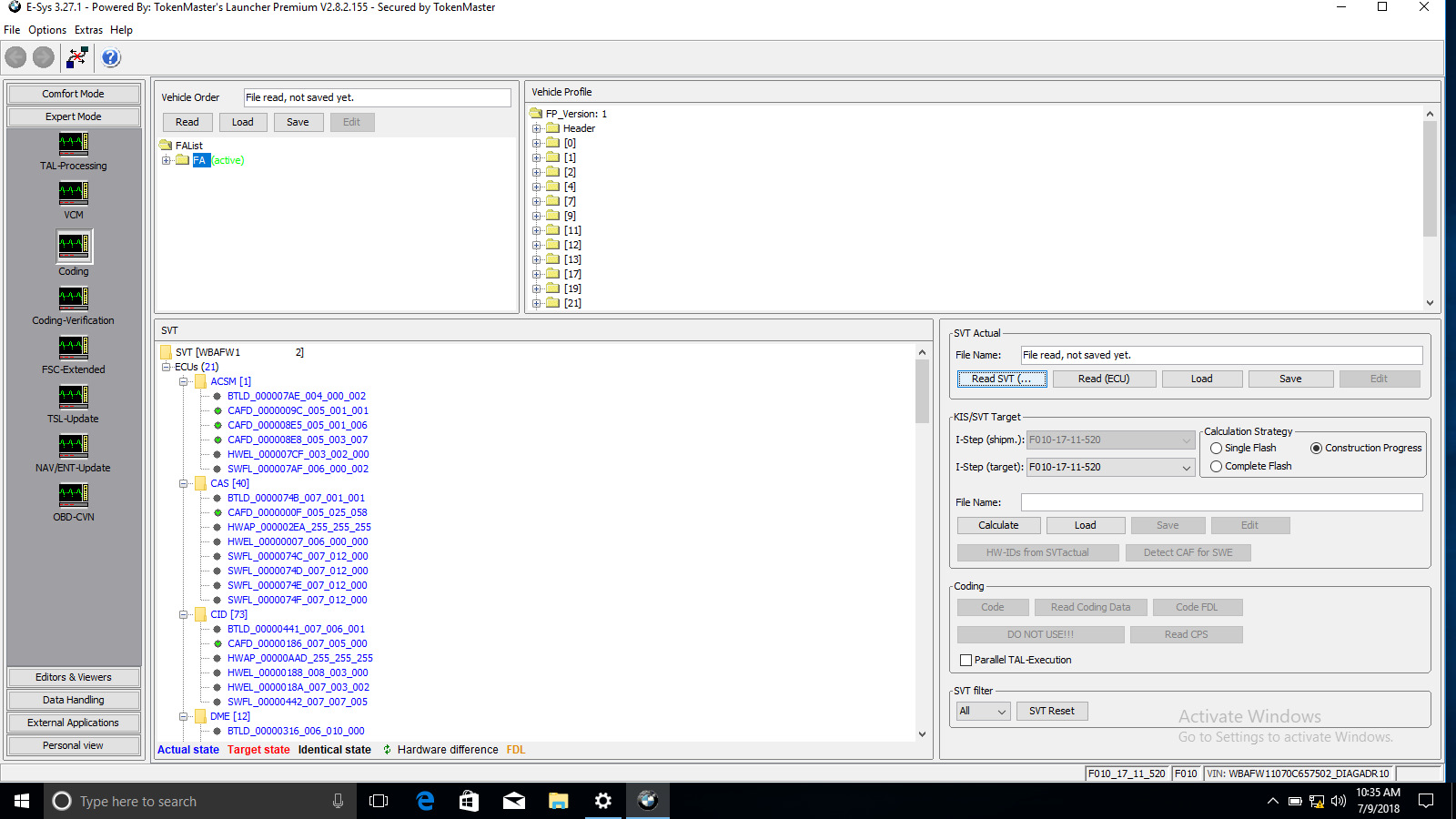Open TSL-Update module icon
This screenshot has height=819, width=1456.
click(74, 397)
